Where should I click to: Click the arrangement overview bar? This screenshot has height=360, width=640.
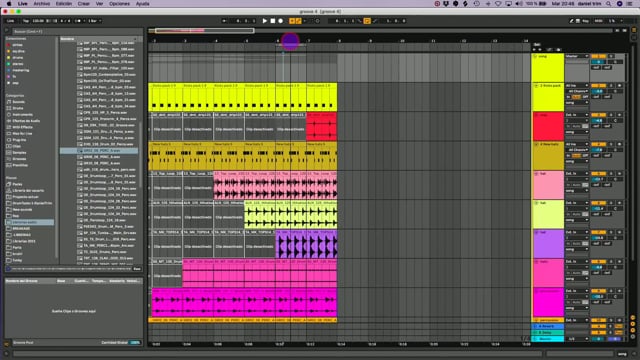click(x=380, y=31)
